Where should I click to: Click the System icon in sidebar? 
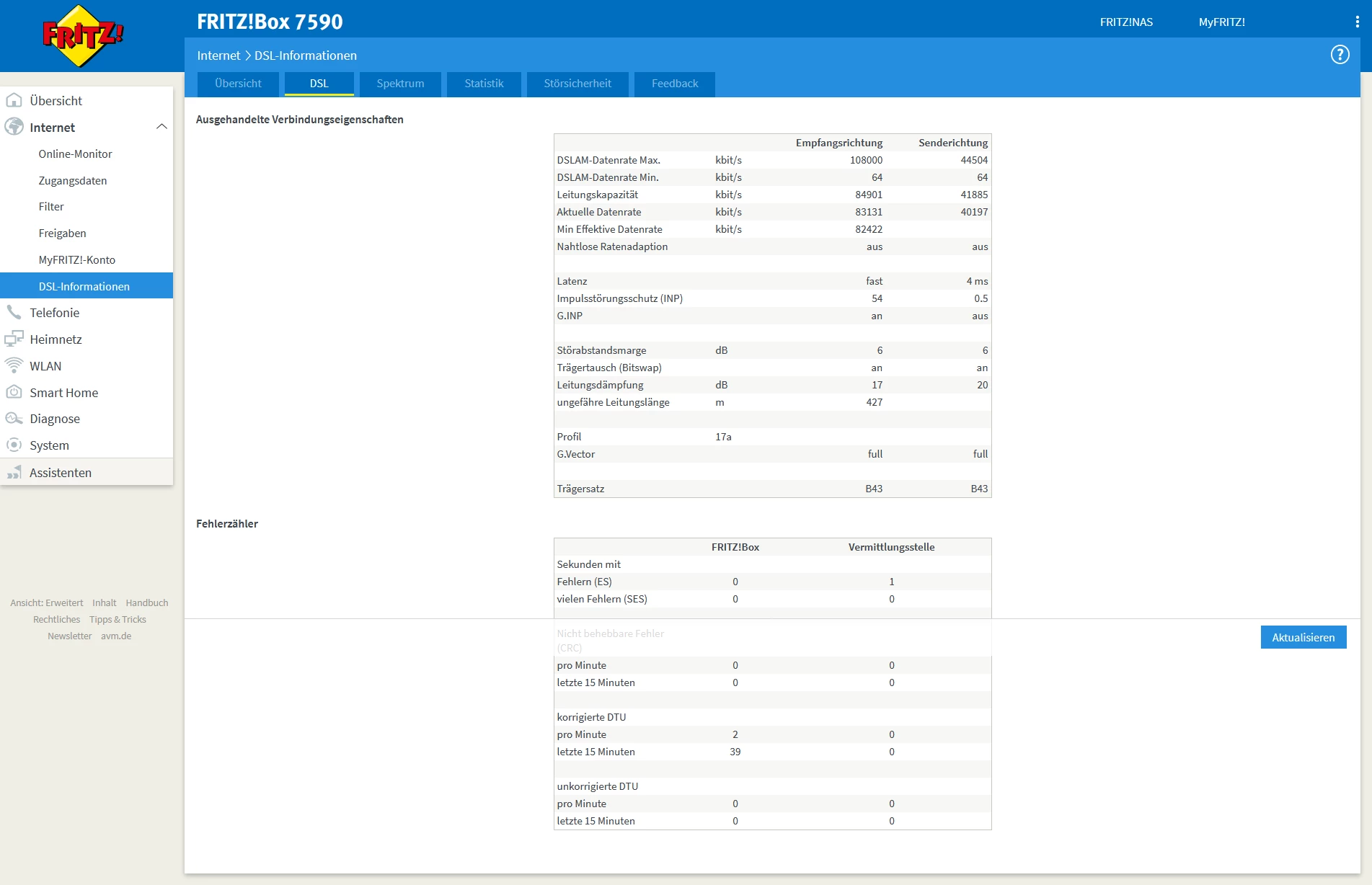pos(14,445)
